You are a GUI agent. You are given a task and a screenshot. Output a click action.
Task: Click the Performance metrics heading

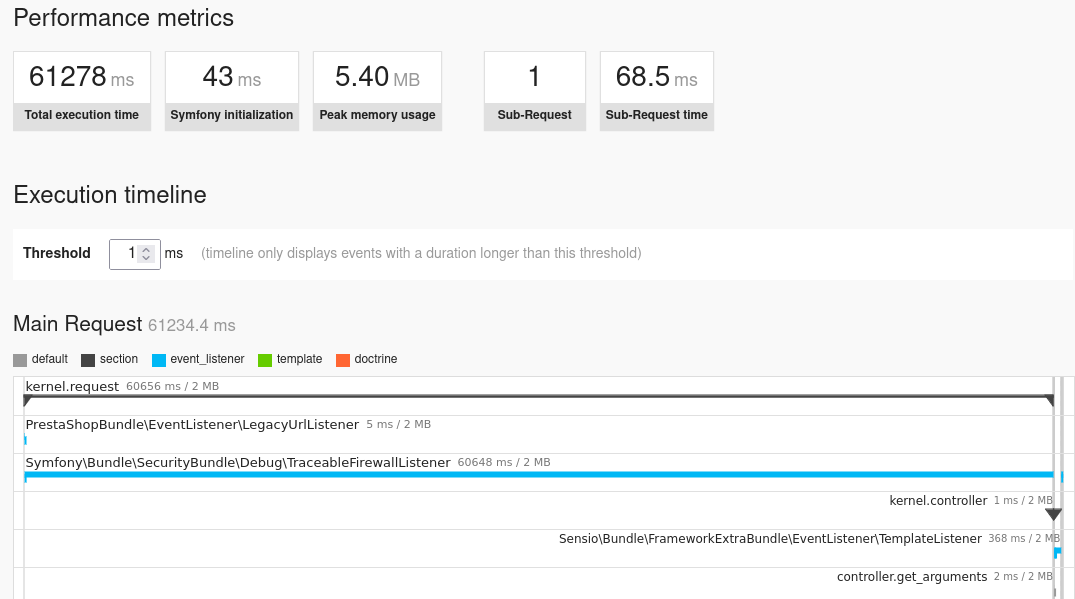pyautogui.click(x=123, y=18)
